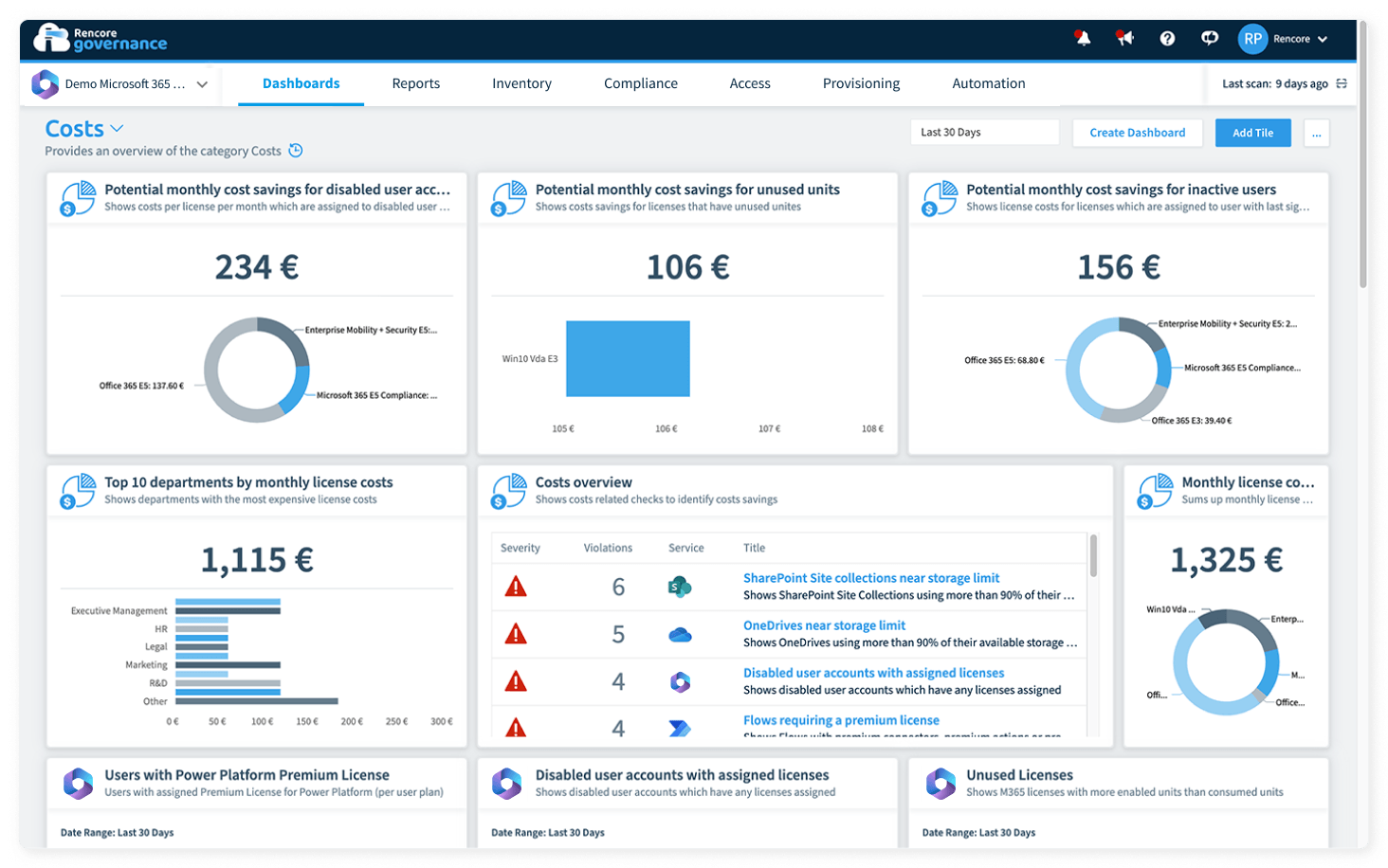This screenshot has height=868, width=1388.
Task: Click warning icon for SharePoint storage row
Action: pyautogui.click(x=516, y=587)
